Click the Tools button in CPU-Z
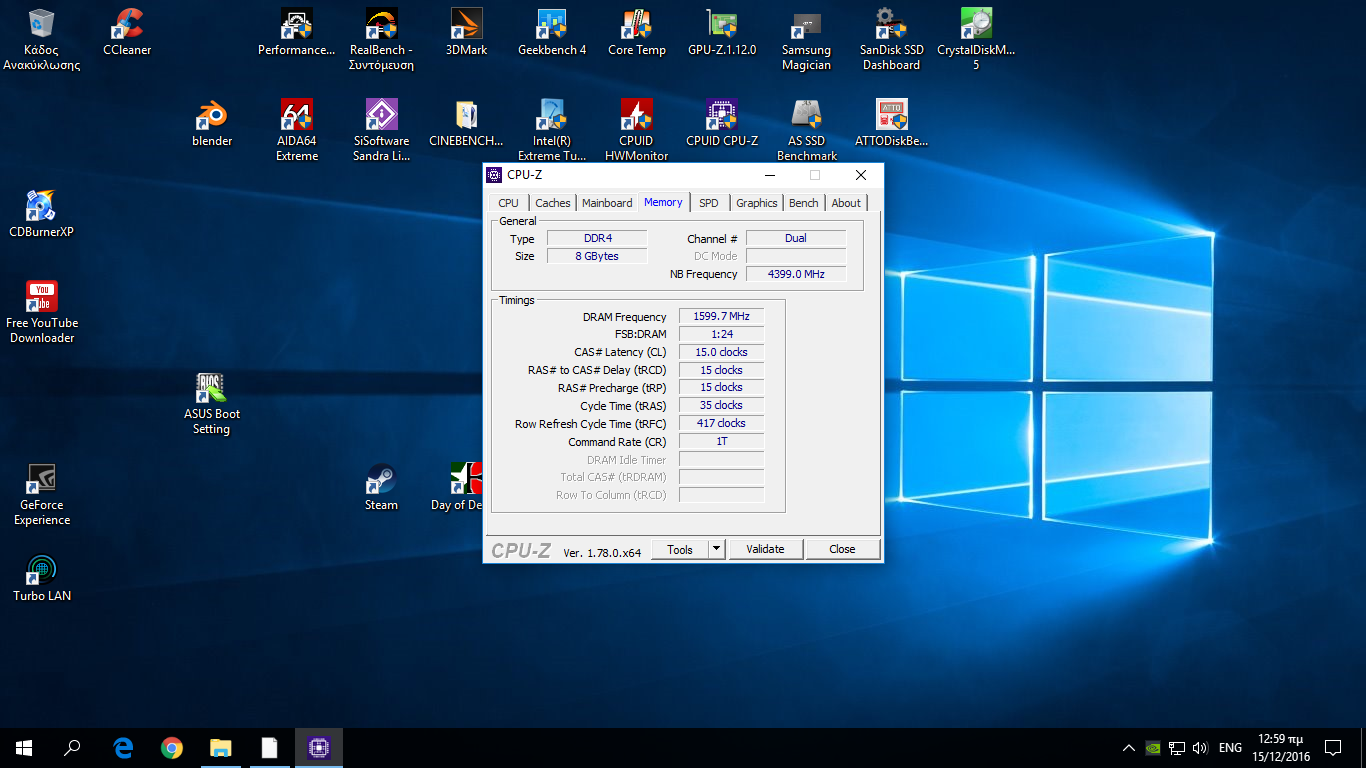This screenshot has width=1366, height=768. pyautogui.click(x=680, y=549)
